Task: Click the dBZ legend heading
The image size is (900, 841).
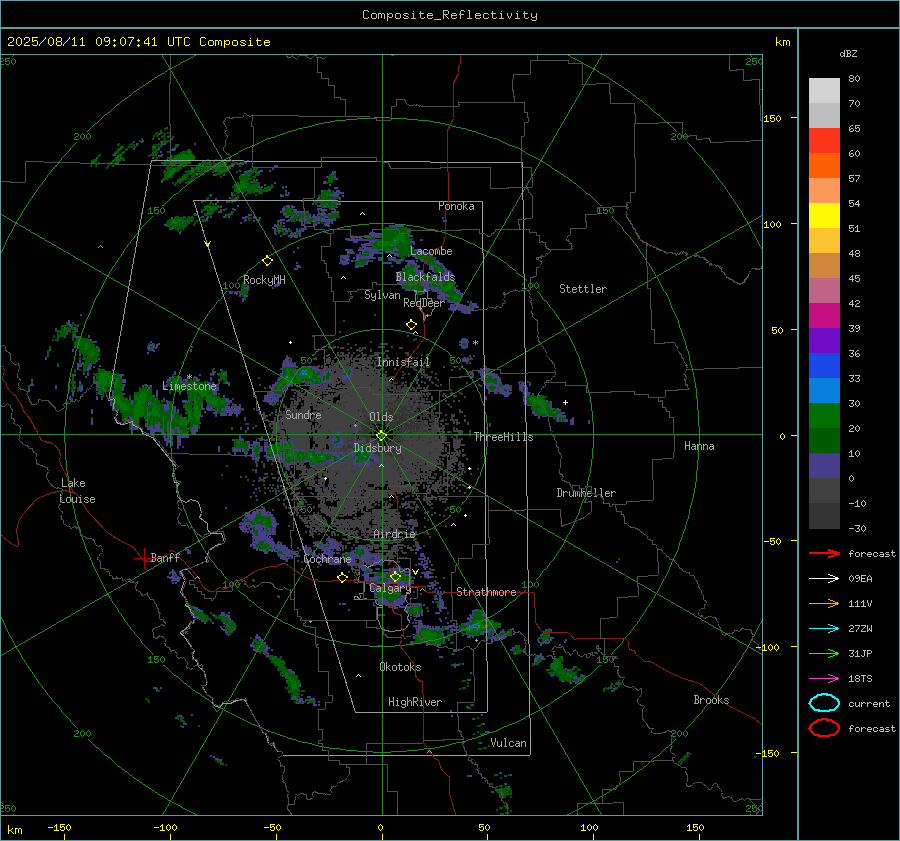Action: [x=848, y=53]
